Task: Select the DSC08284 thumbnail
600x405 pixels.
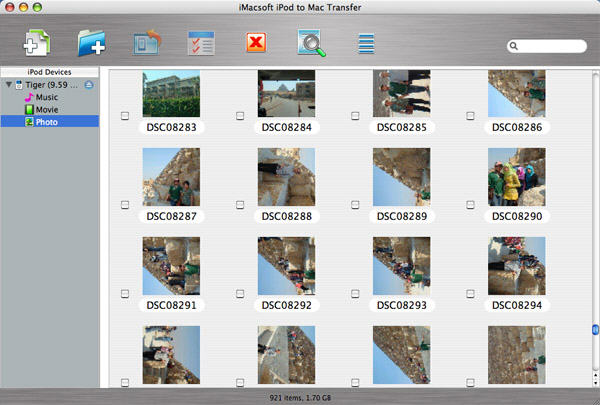Action: pos(287,93)
